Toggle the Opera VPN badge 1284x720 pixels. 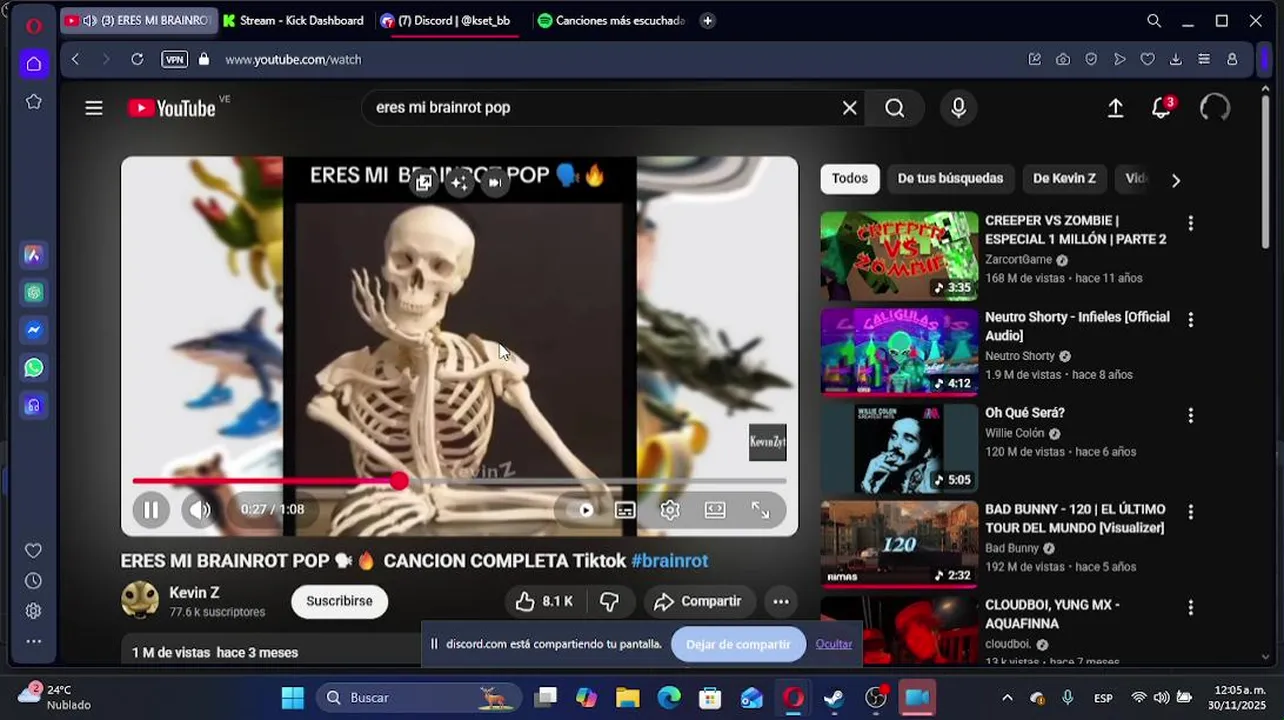tap(174, 59)
